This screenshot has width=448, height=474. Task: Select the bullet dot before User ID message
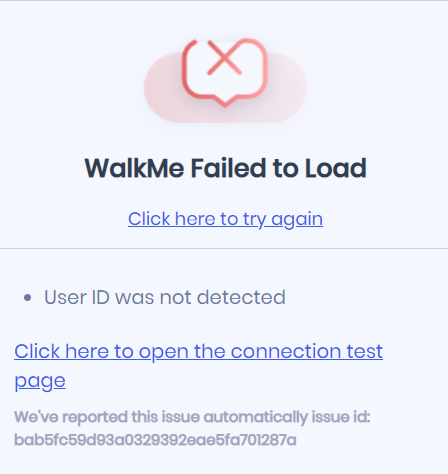pos(28,297)
